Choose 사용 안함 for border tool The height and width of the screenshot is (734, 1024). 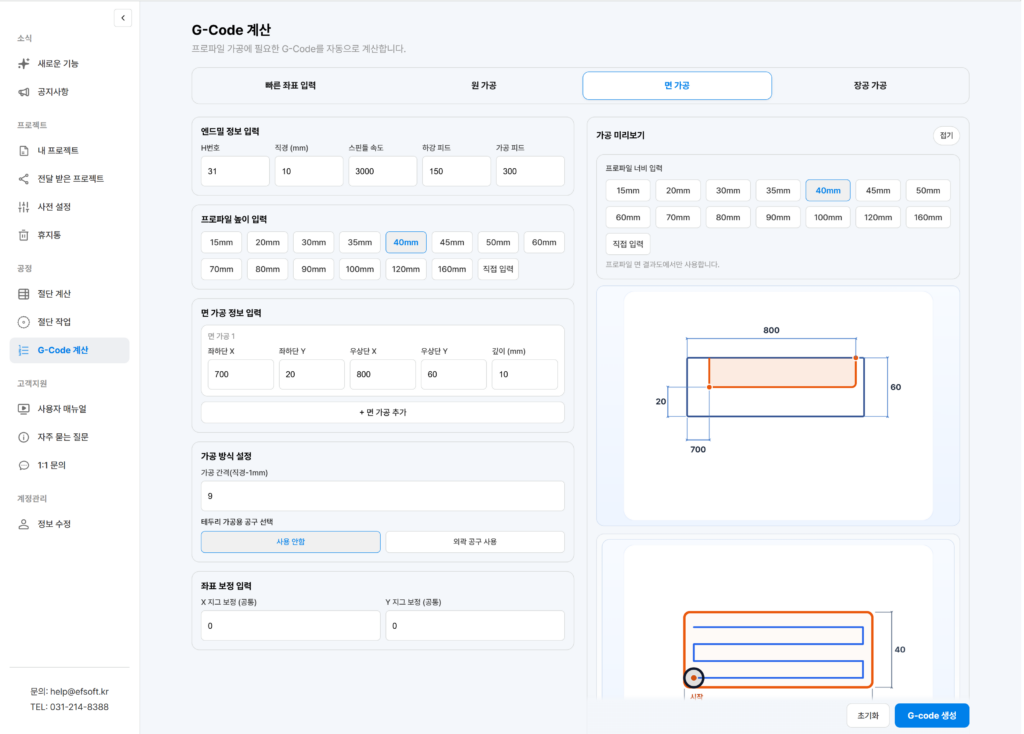(291, 542)
